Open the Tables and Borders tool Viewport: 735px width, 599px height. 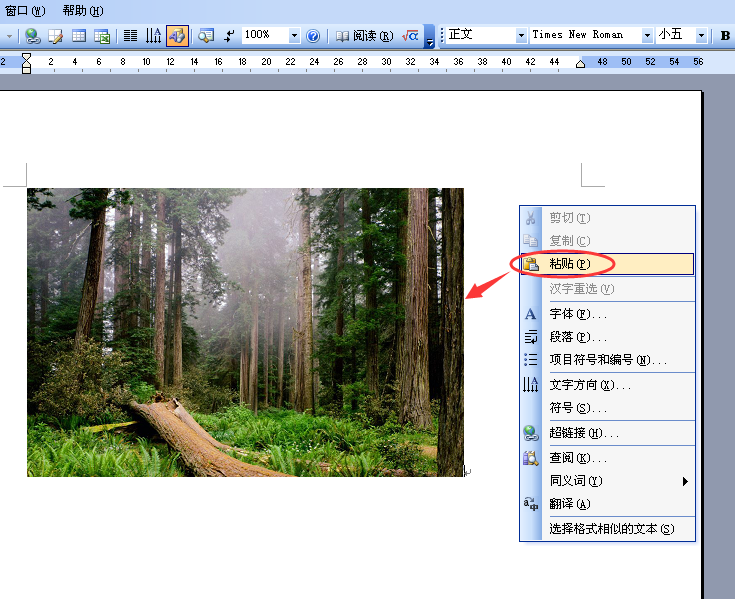pos(56,36)
